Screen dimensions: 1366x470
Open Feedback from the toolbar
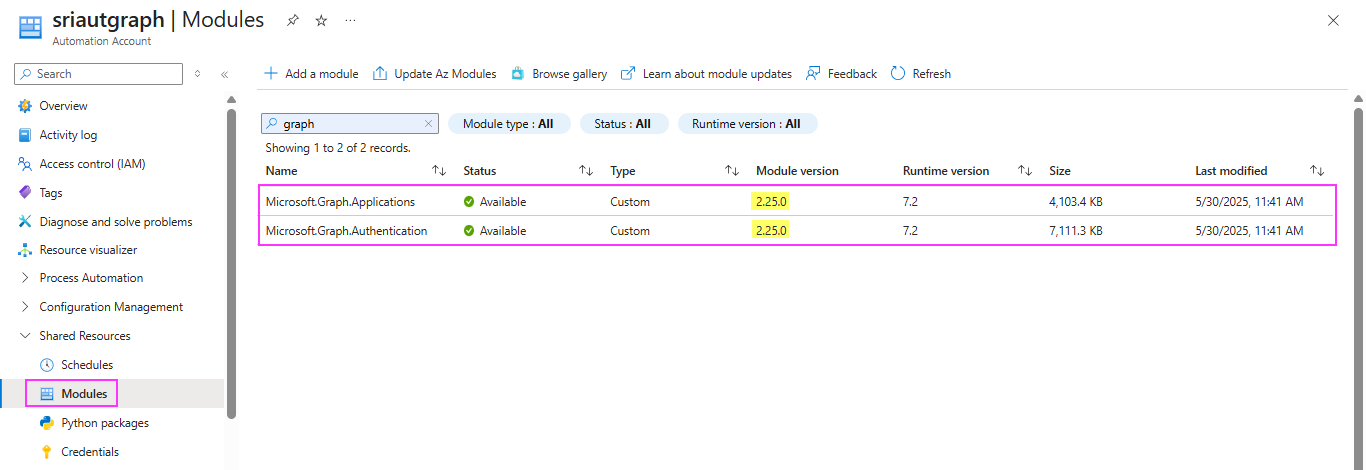click(x=841, y=74)
